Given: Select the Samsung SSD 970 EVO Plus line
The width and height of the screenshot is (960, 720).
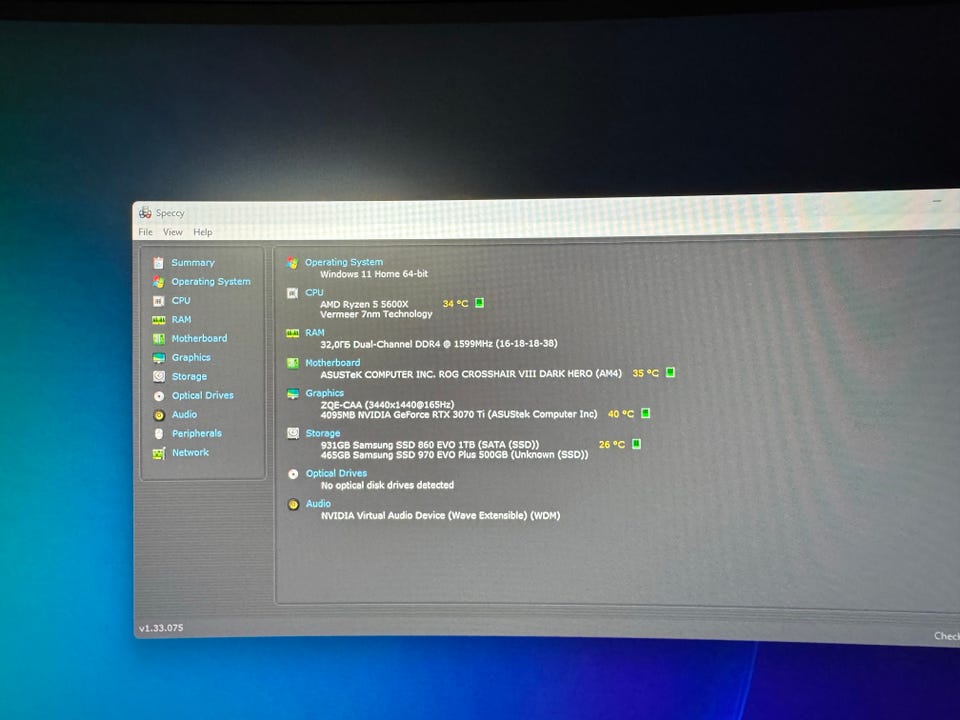Looking at the screenshot, I should tap(454, 455).
